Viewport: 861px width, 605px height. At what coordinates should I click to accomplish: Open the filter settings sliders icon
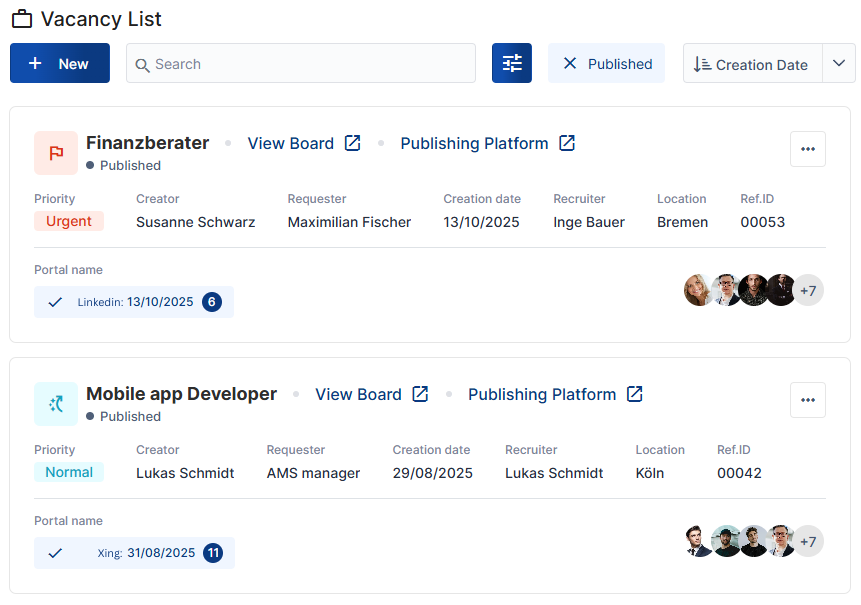pos(512,63)
